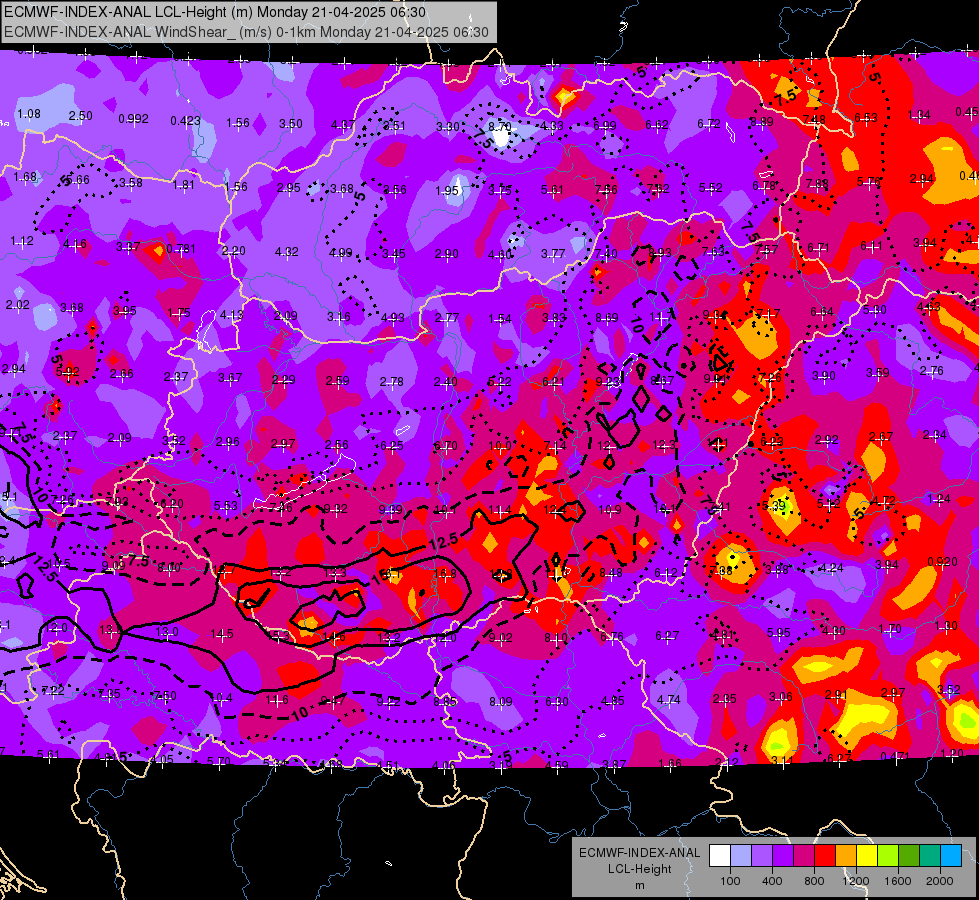Click the white swatch in the LCL-Height legend
The height and width of the screenshot is (900, 979).
(720, 856)
